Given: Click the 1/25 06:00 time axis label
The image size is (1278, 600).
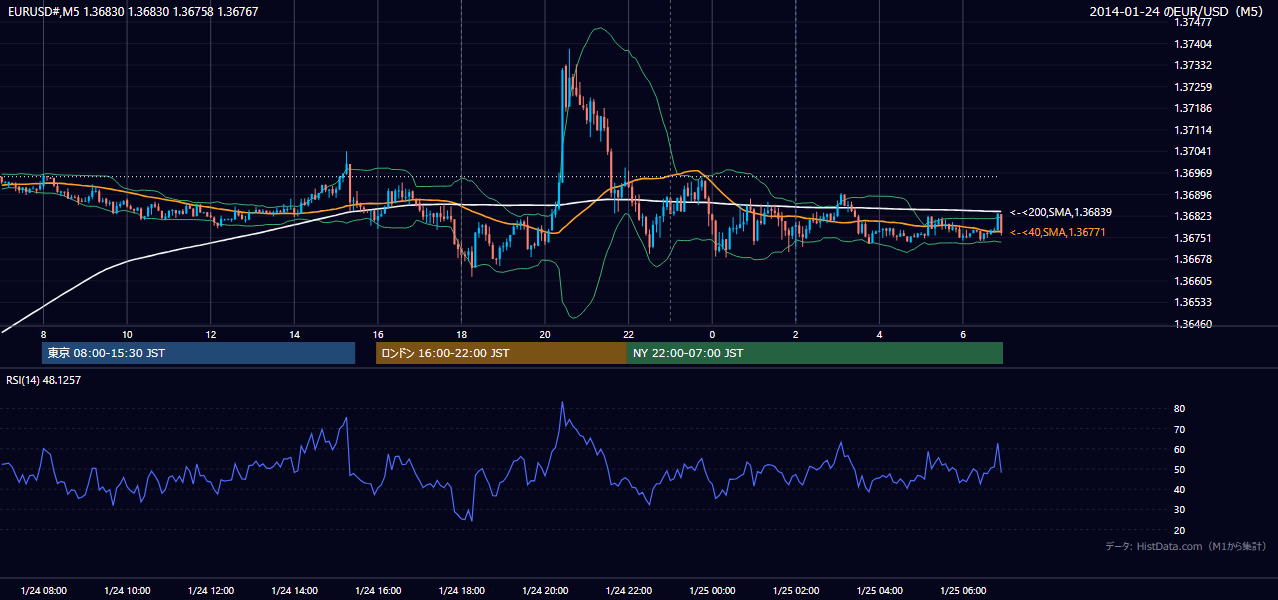Looking at the screenshot, I should tap(963, 591).
